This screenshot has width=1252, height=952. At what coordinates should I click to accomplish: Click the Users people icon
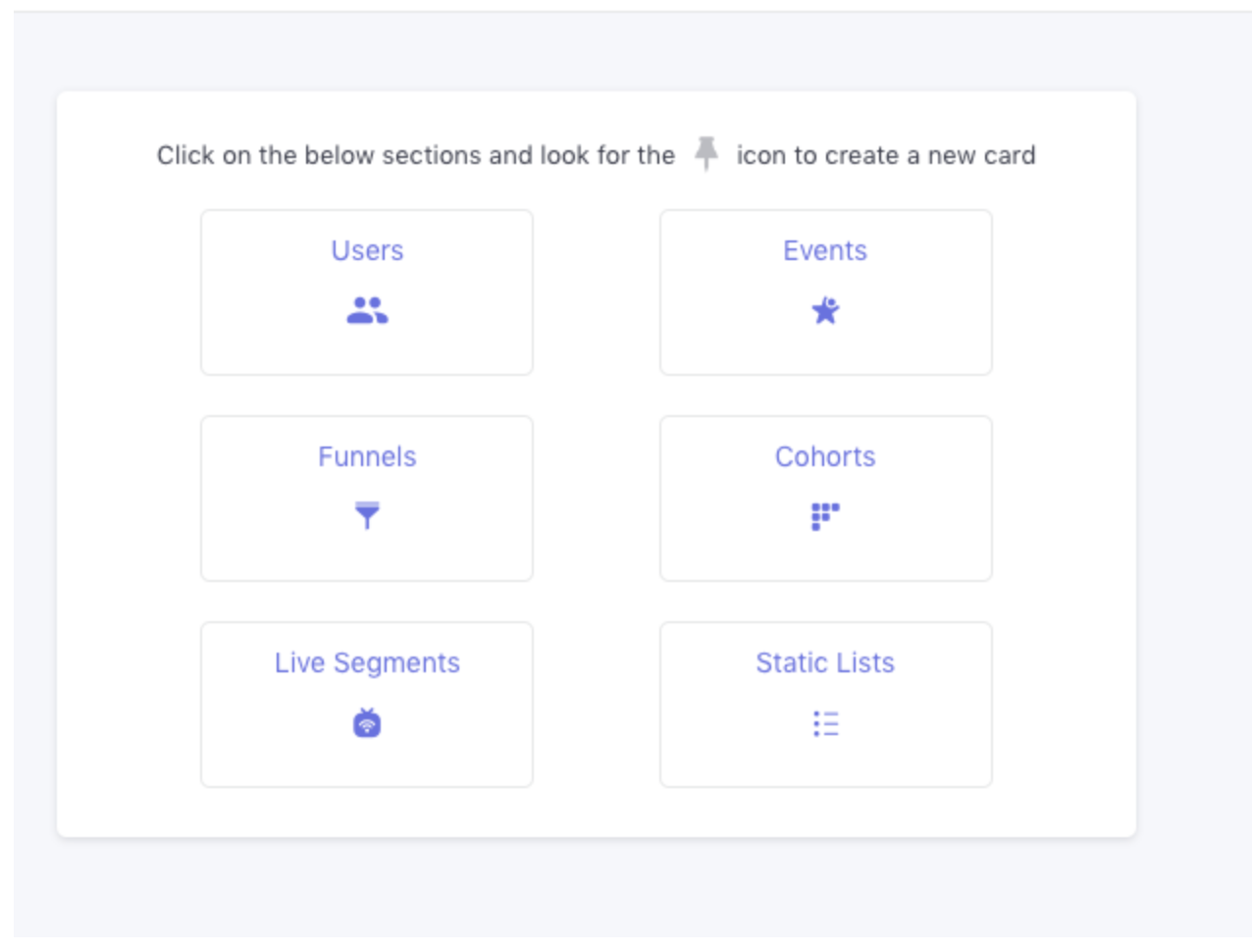(x=367, y=310)
